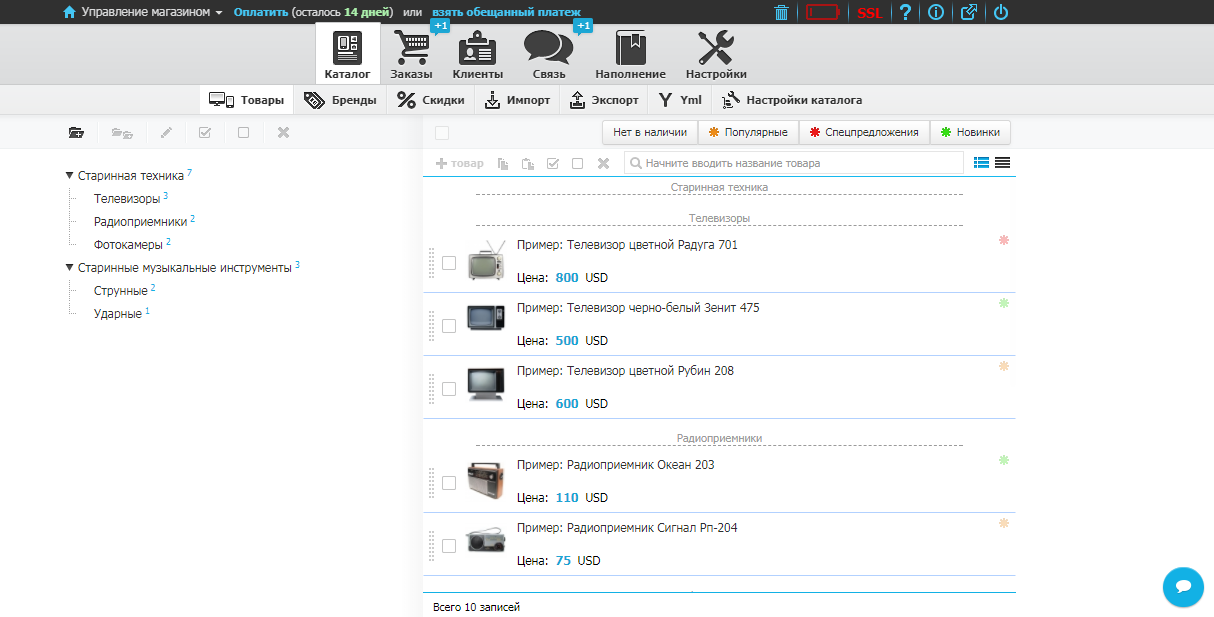Click uncheck-all square in category toolbar
The width and height of the screenshot is (1214, 617).
[x=243, y=132]
